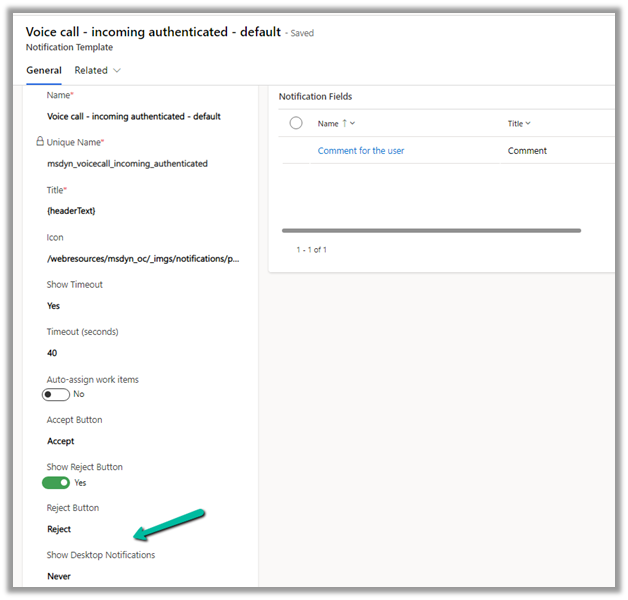Turn off the Show Reject Button toggle
Image resolution: width=628 pixels, height=600 pixels.
click(56, 483)
